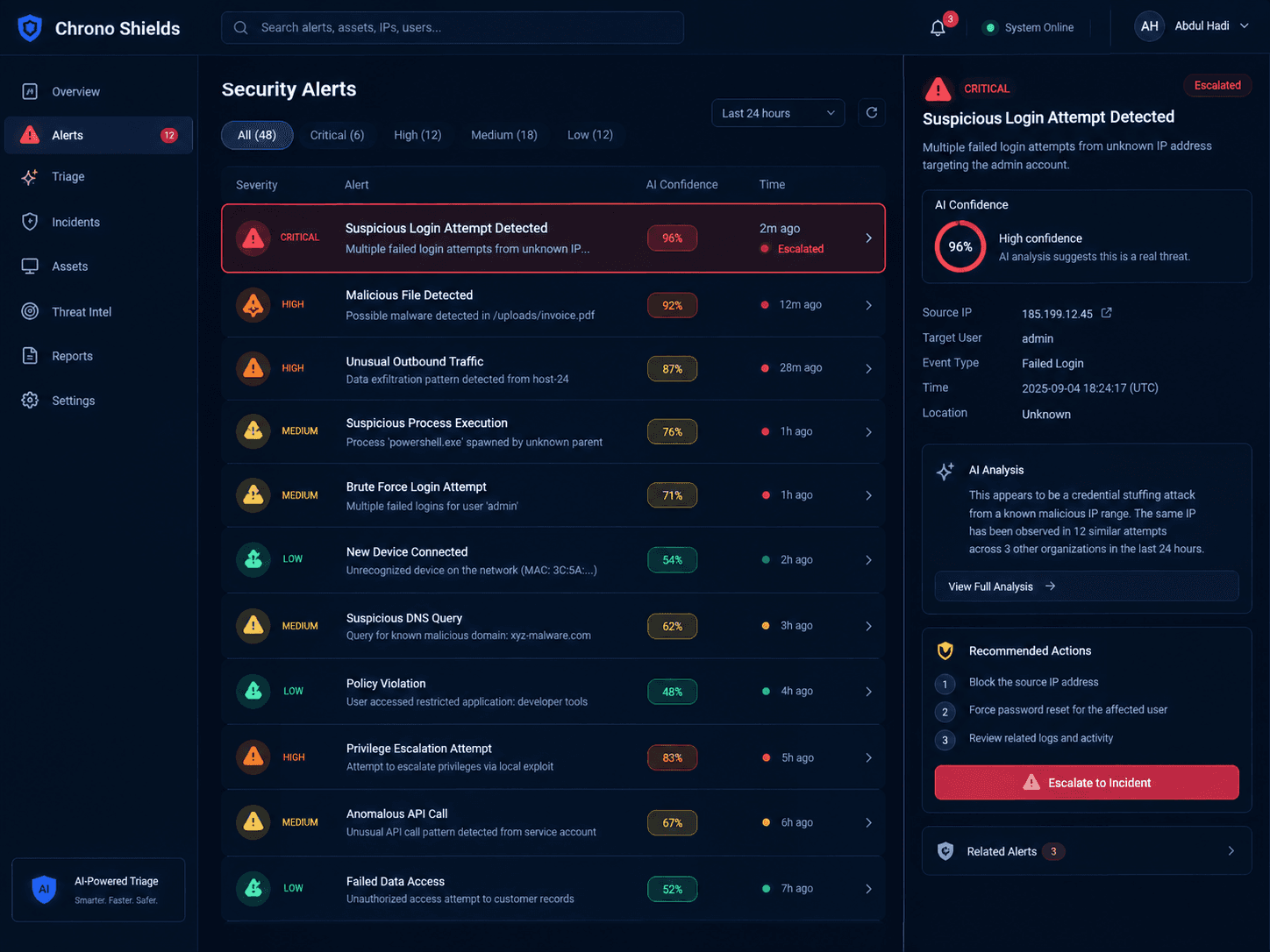Open Assets monitor icon in sidebar

[30, 266]
